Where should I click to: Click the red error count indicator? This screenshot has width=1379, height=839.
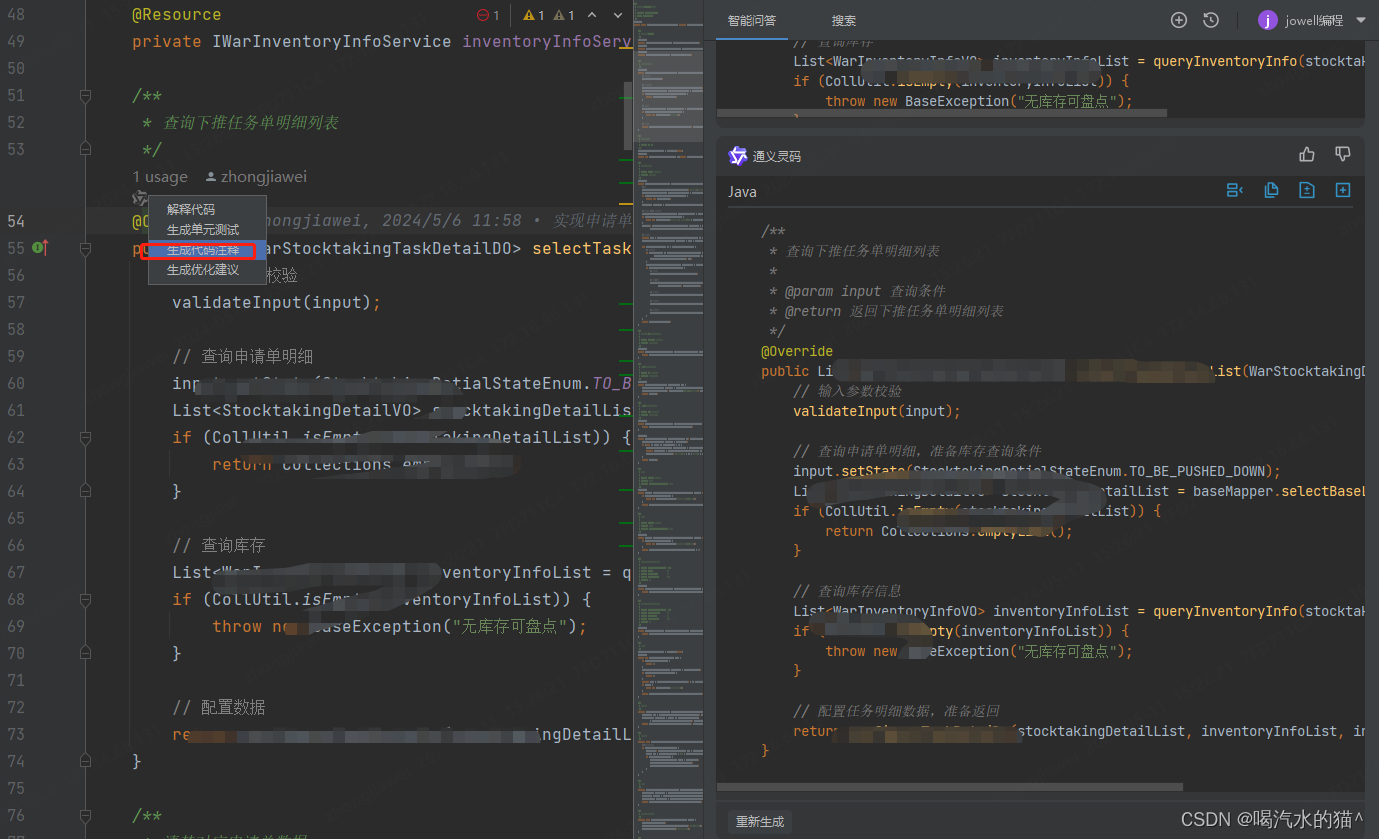tap(488, 15)
